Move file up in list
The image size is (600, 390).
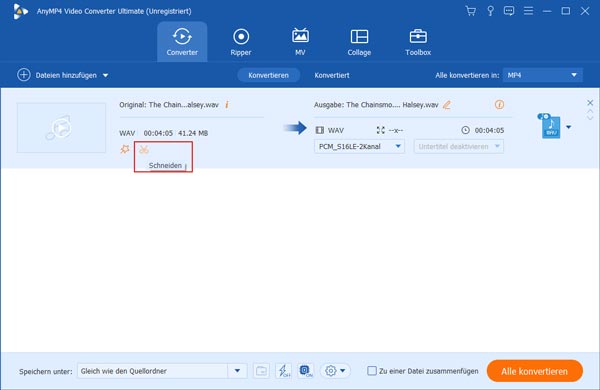tap(590, 112)
